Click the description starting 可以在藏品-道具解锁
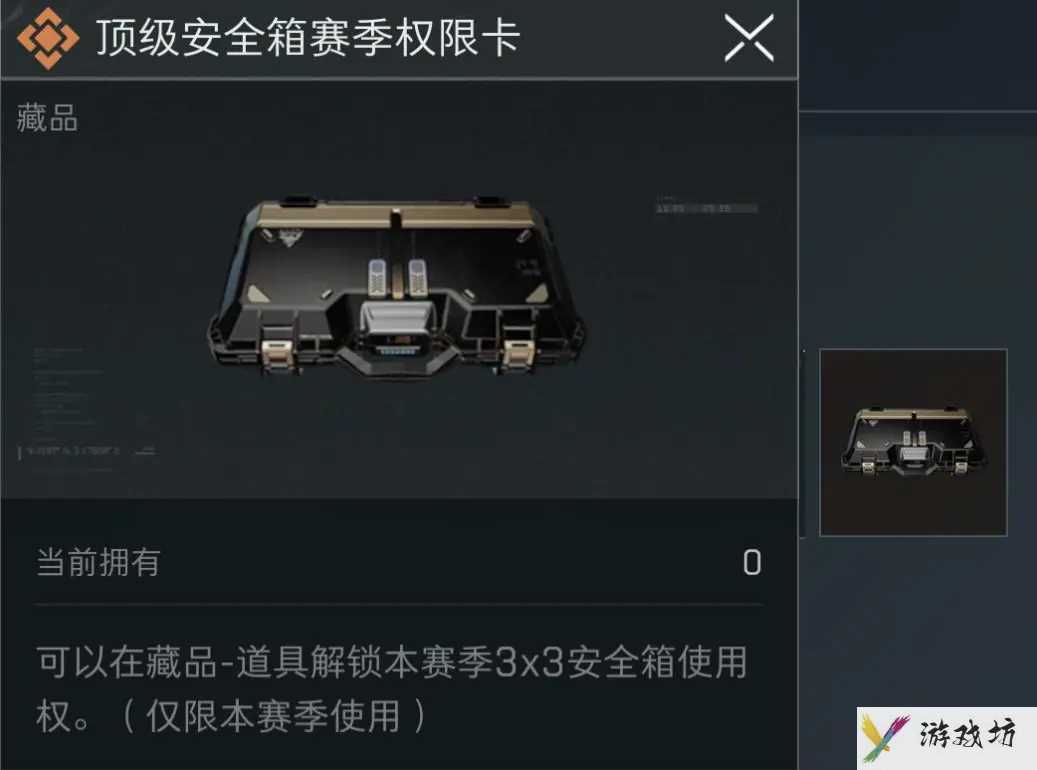1037x770 pixels. 392,689
